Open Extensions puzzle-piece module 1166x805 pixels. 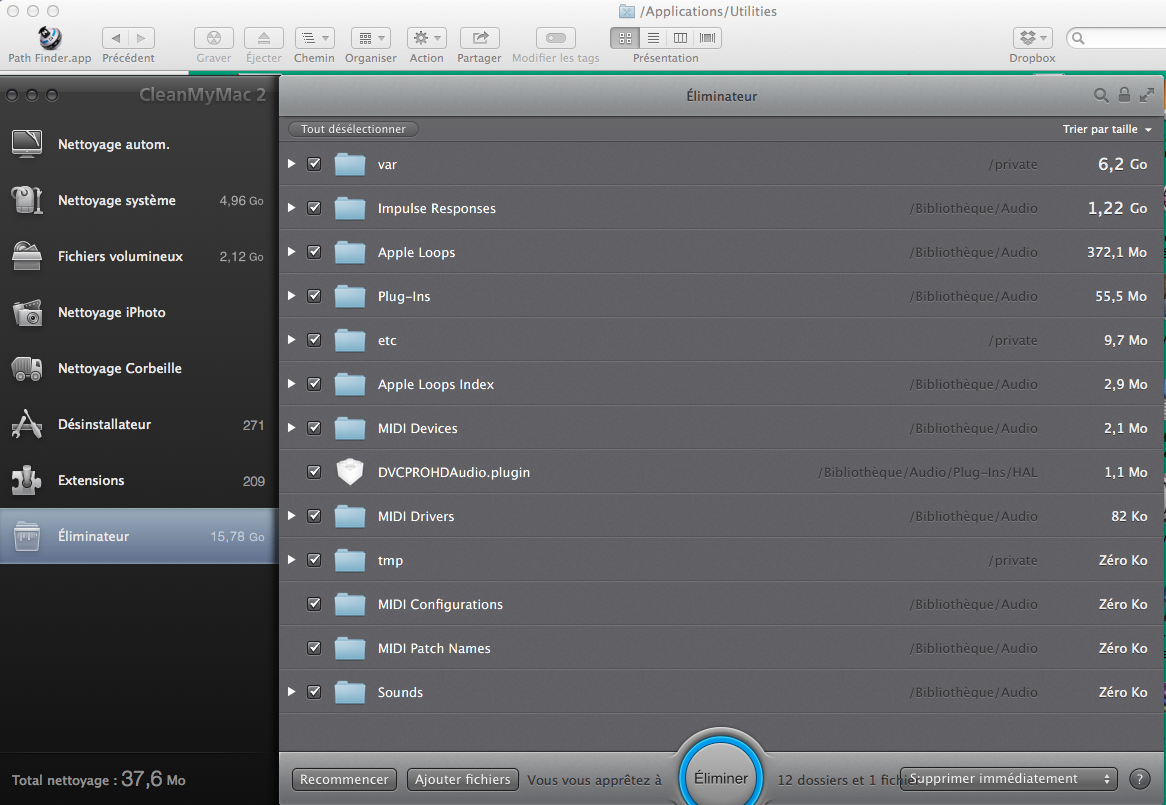[91, 481]
